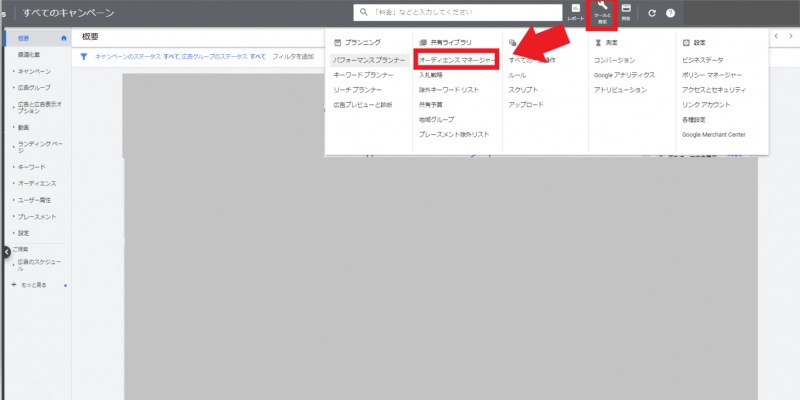Click the すべてのキャンペーン header title
Viewport: 800px width, 400px height.
[68, 13]
